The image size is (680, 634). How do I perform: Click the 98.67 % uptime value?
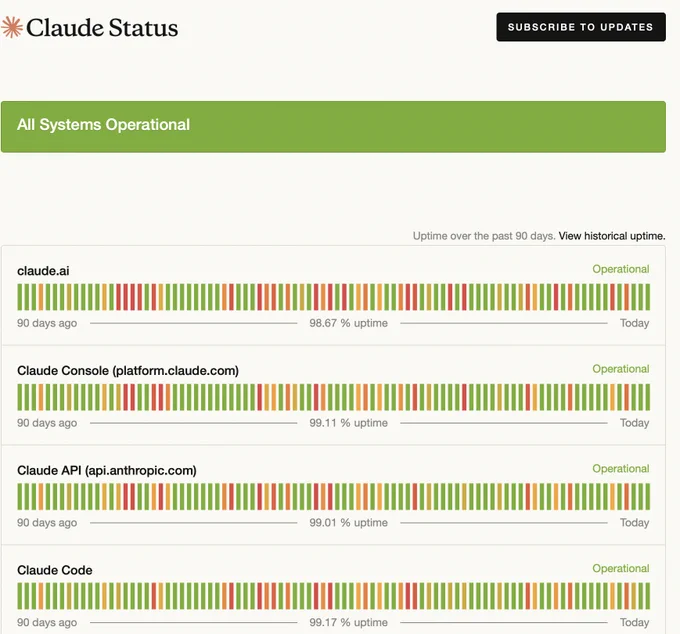[348, 323]
